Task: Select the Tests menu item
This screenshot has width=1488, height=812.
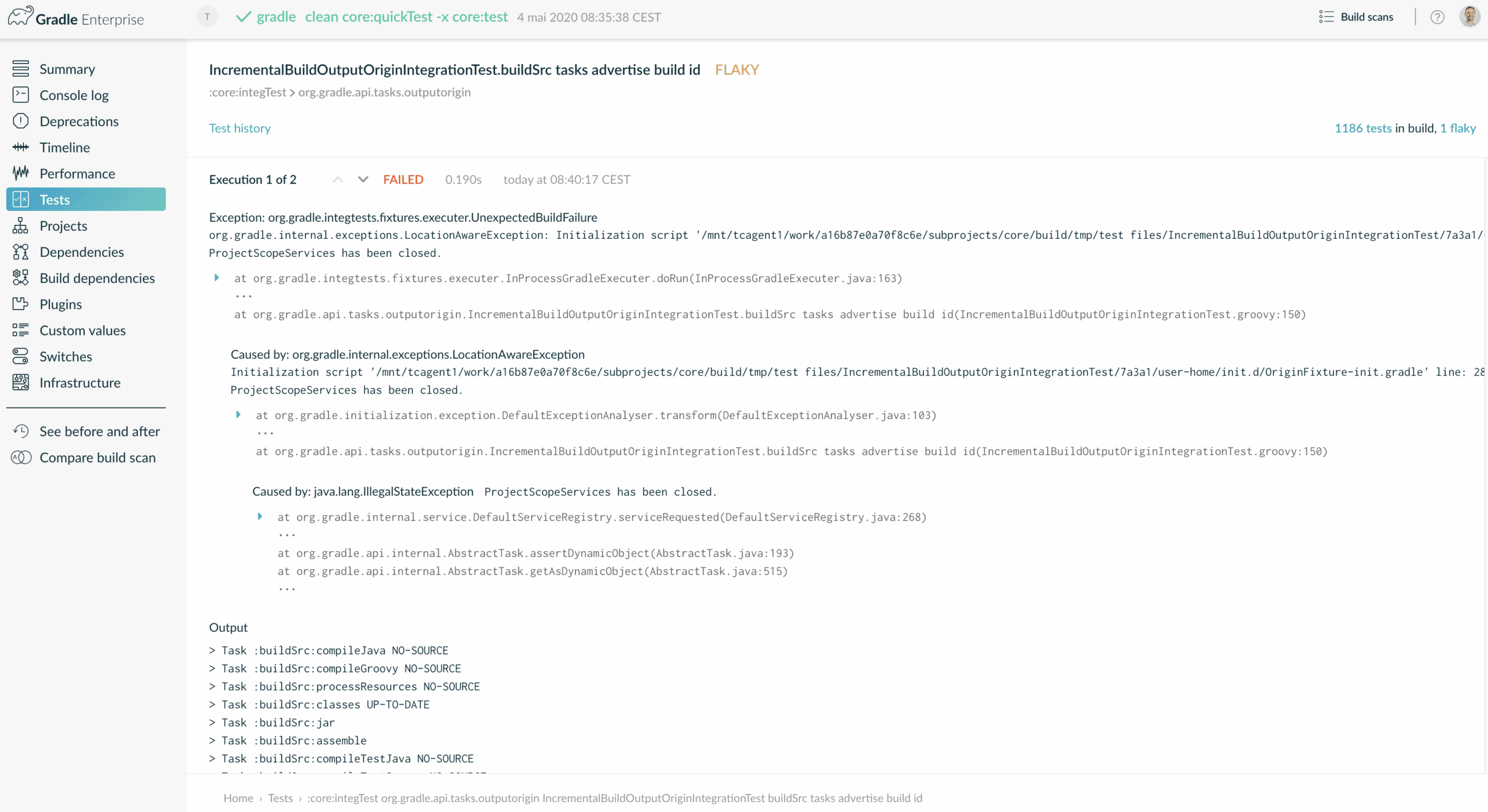Action: pyautogui.click(x=86, y=199)
